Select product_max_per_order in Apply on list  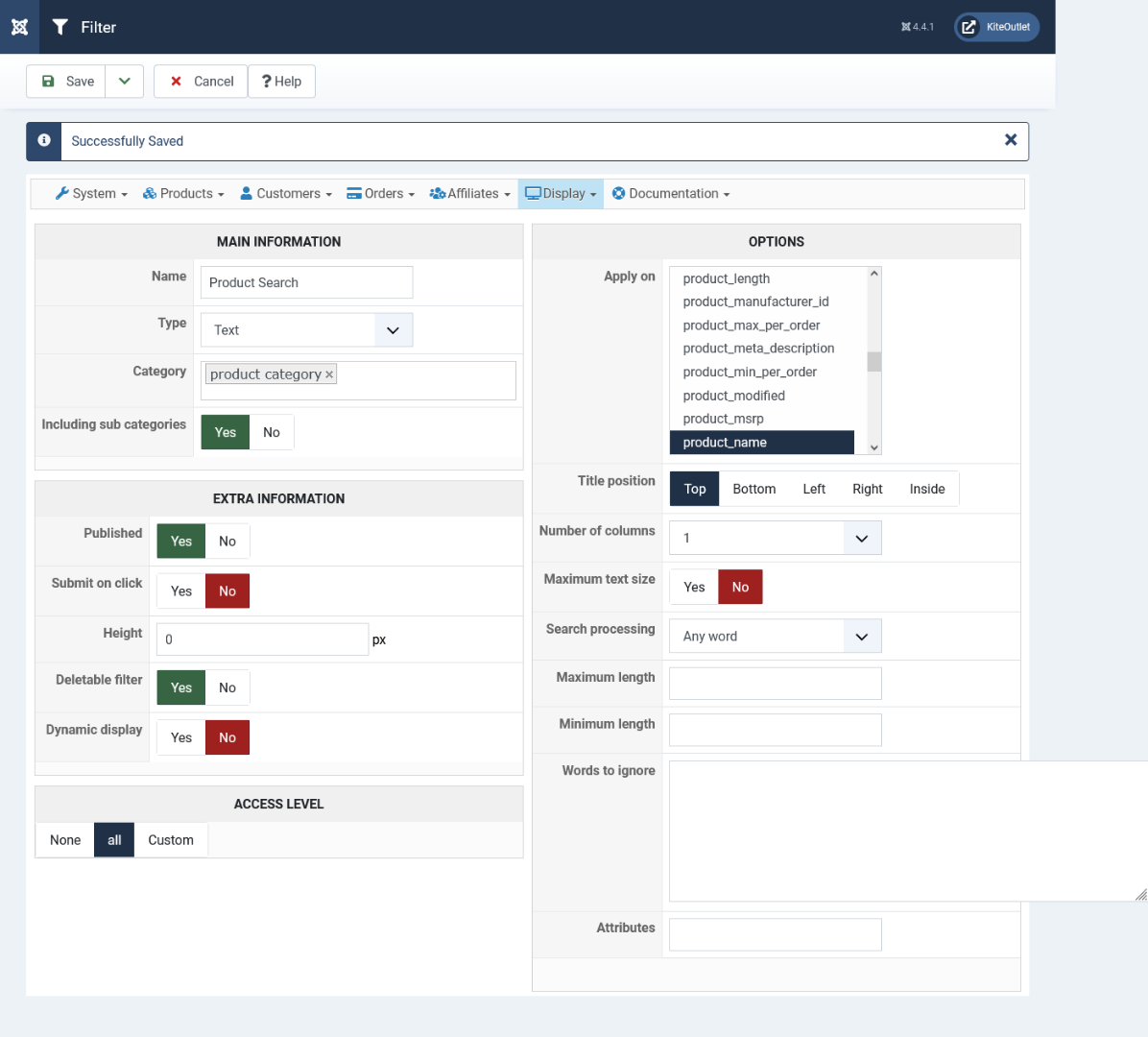tap(762, 326)
